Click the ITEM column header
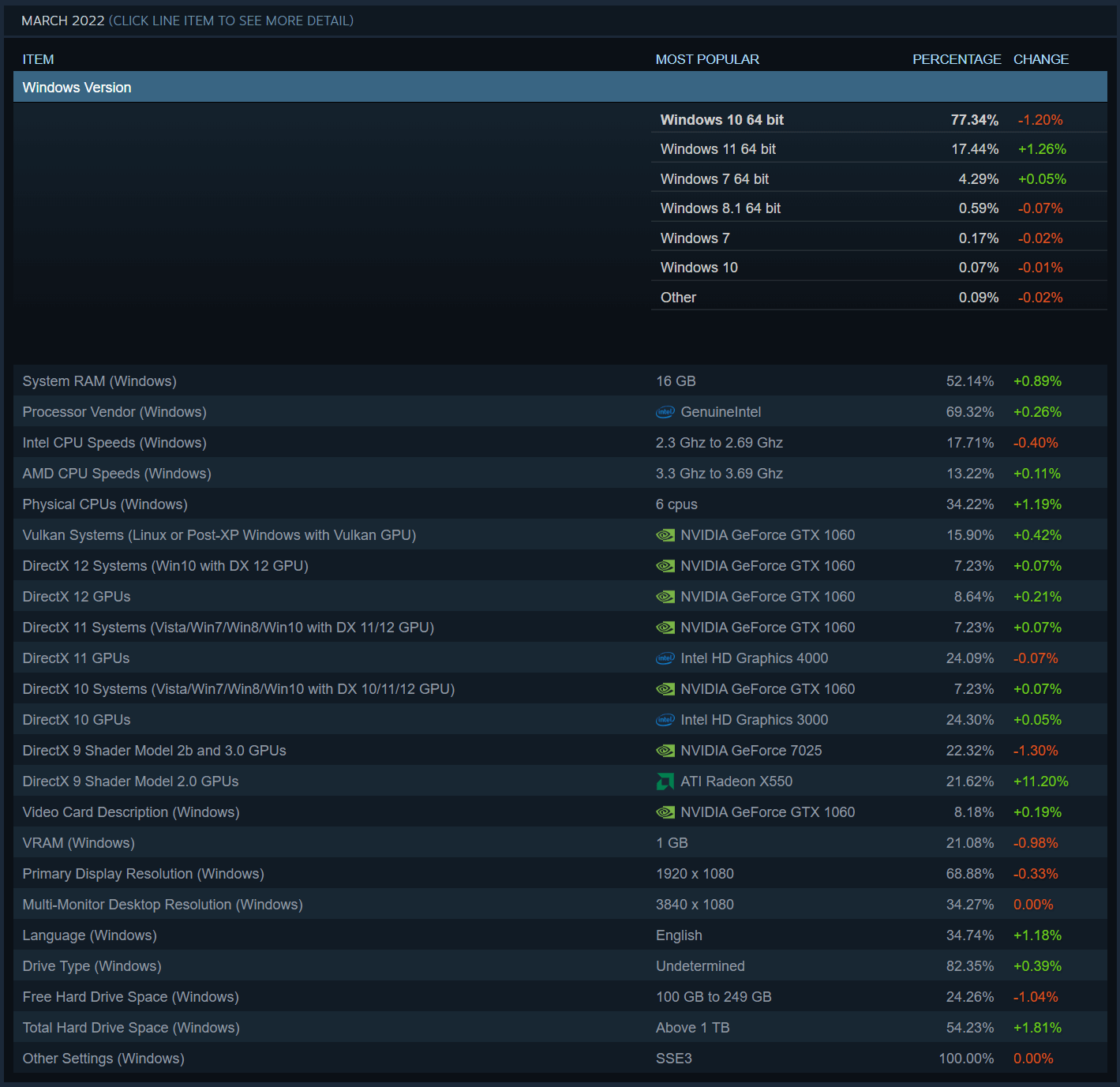 point(38,59)
